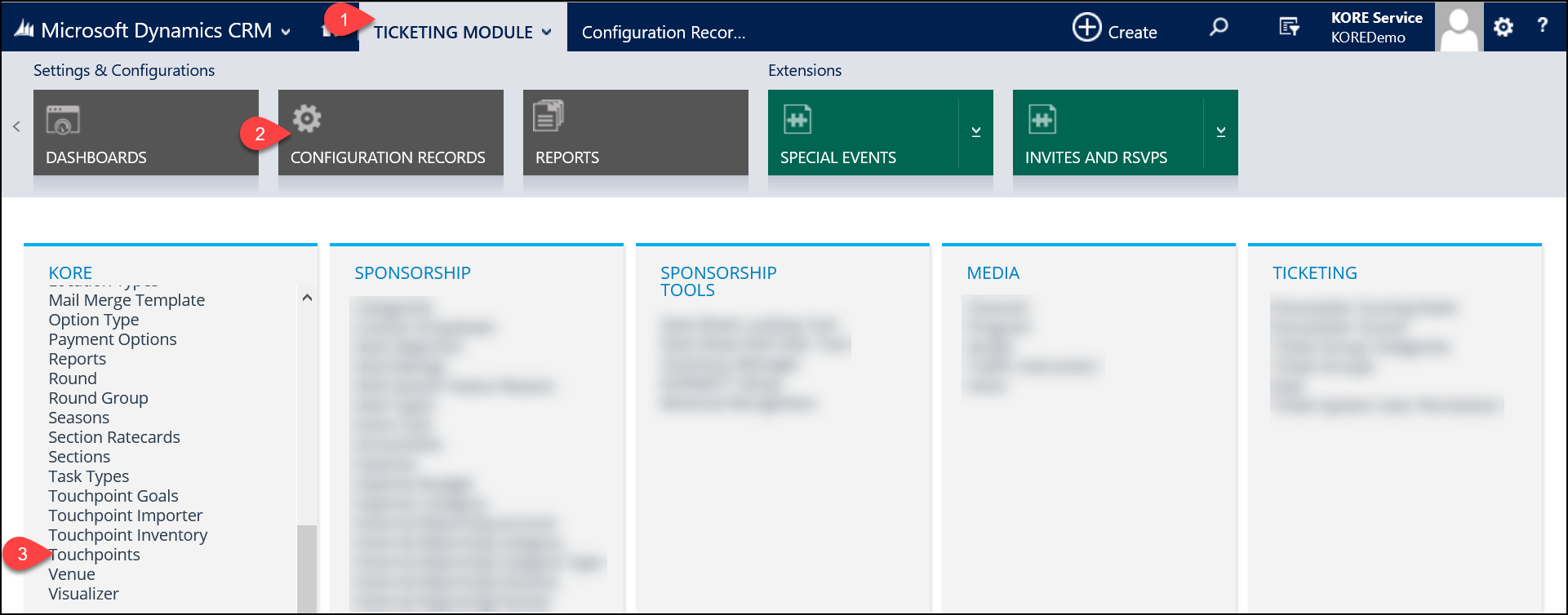This screenshot has height=615, width=1568.
Task: Open Option Type link
Action: [94, 320]
